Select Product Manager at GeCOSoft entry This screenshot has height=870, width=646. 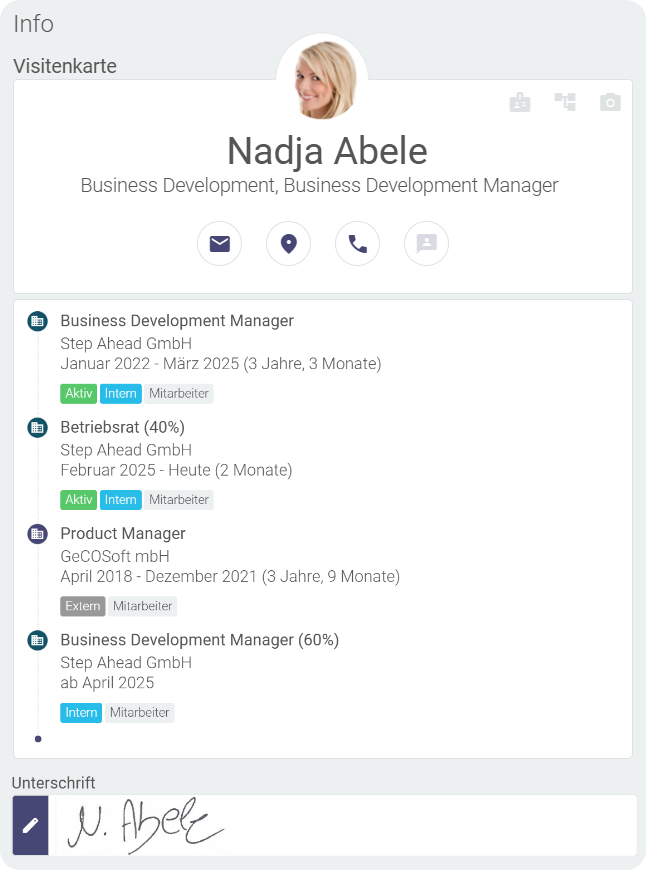pyautogui.click(x=123, y=534)
